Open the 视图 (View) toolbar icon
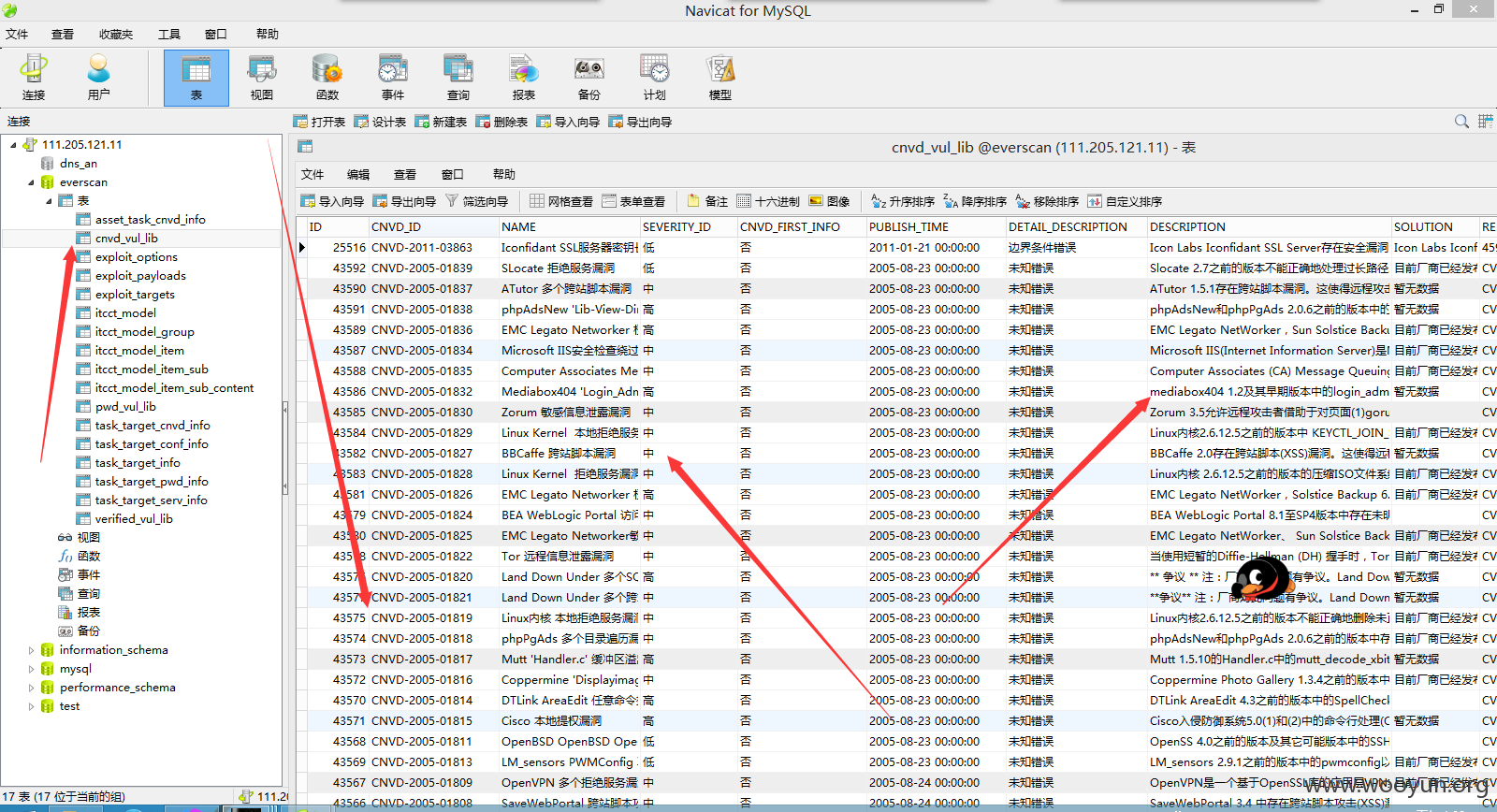1497x812 pixels. 262,78
